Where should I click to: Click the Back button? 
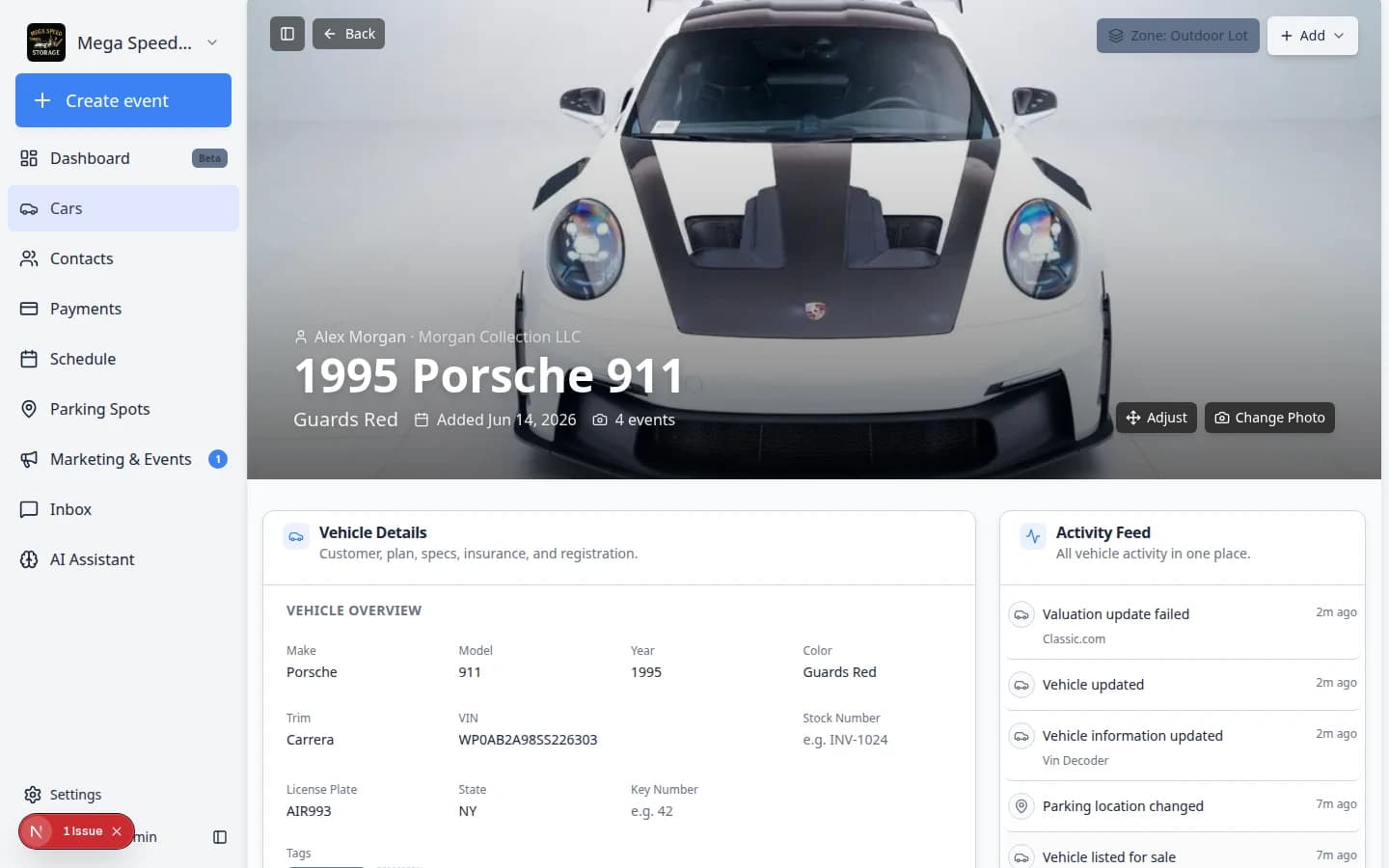click(x=348, y=34)
